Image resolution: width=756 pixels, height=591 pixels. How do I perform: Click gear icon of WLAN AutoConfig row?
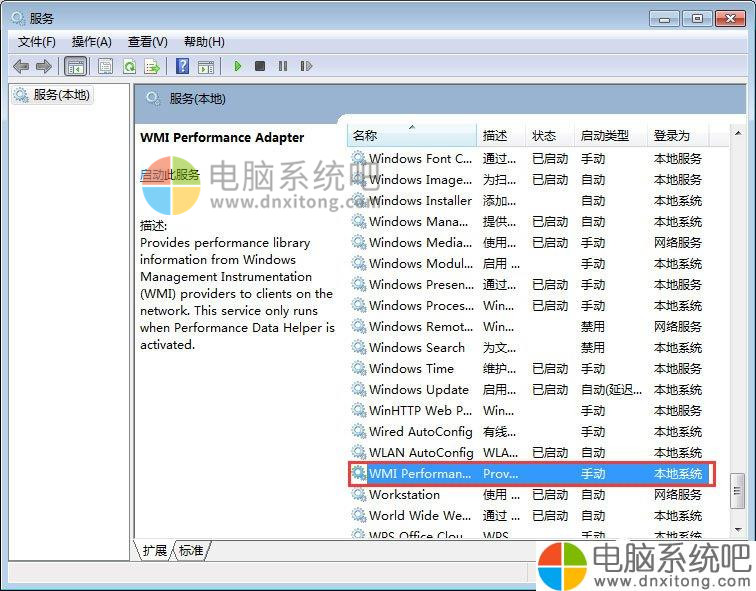tap(359, 452)
